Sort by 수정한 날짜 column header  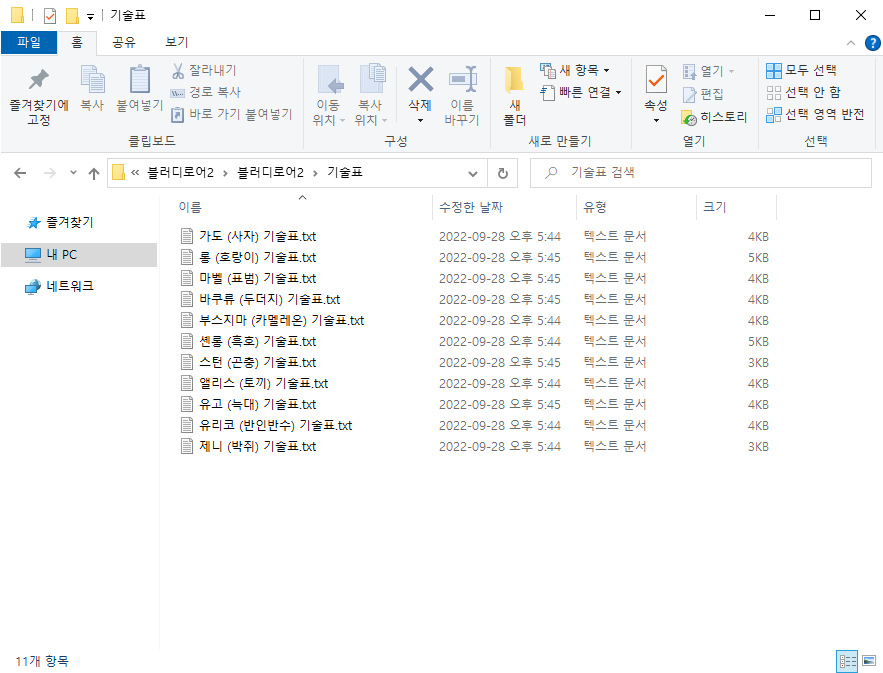(x=471, y=207)
